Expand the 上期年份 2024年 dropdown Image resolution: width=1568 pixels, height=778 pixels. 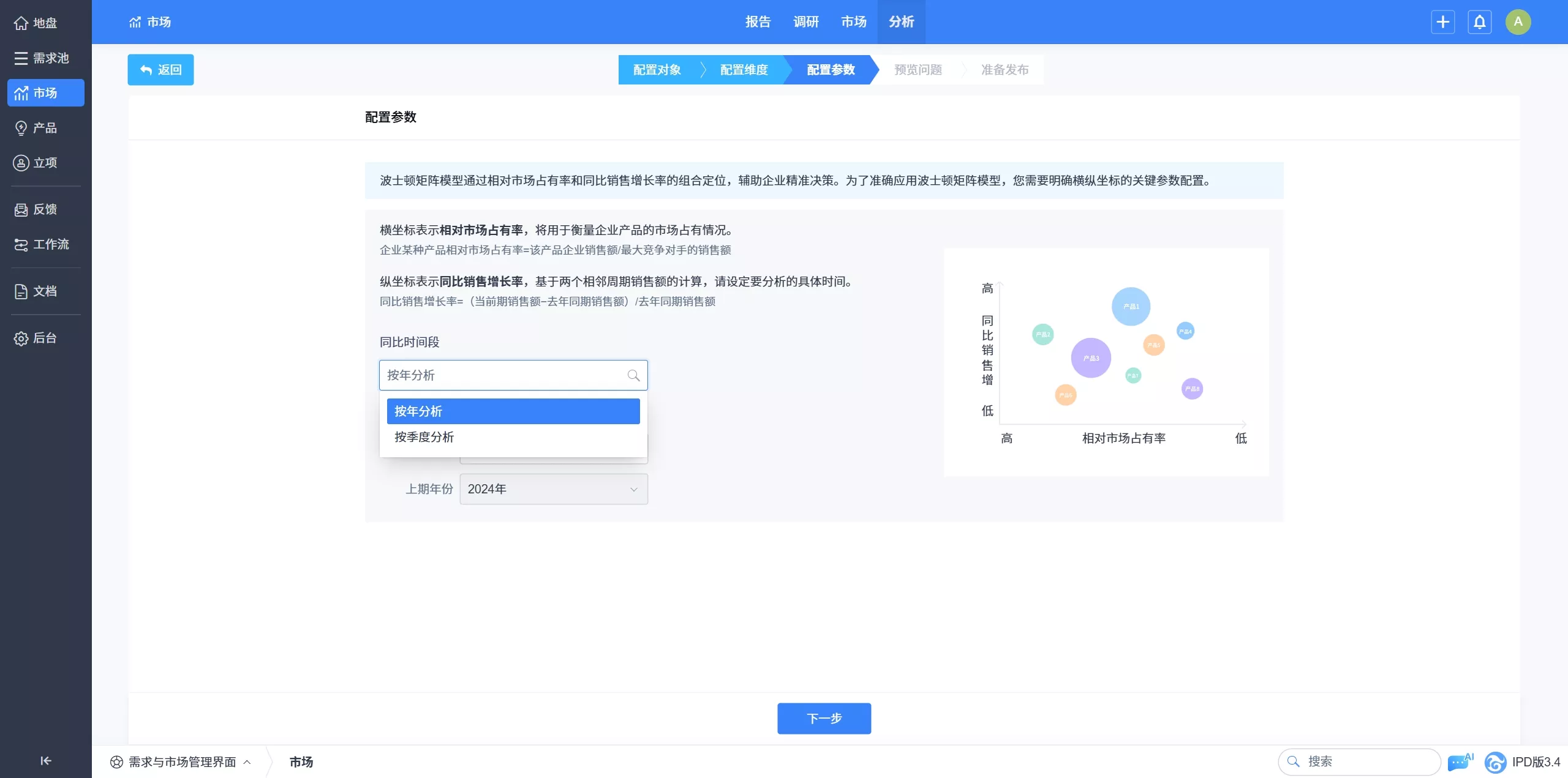coord(553,489)
